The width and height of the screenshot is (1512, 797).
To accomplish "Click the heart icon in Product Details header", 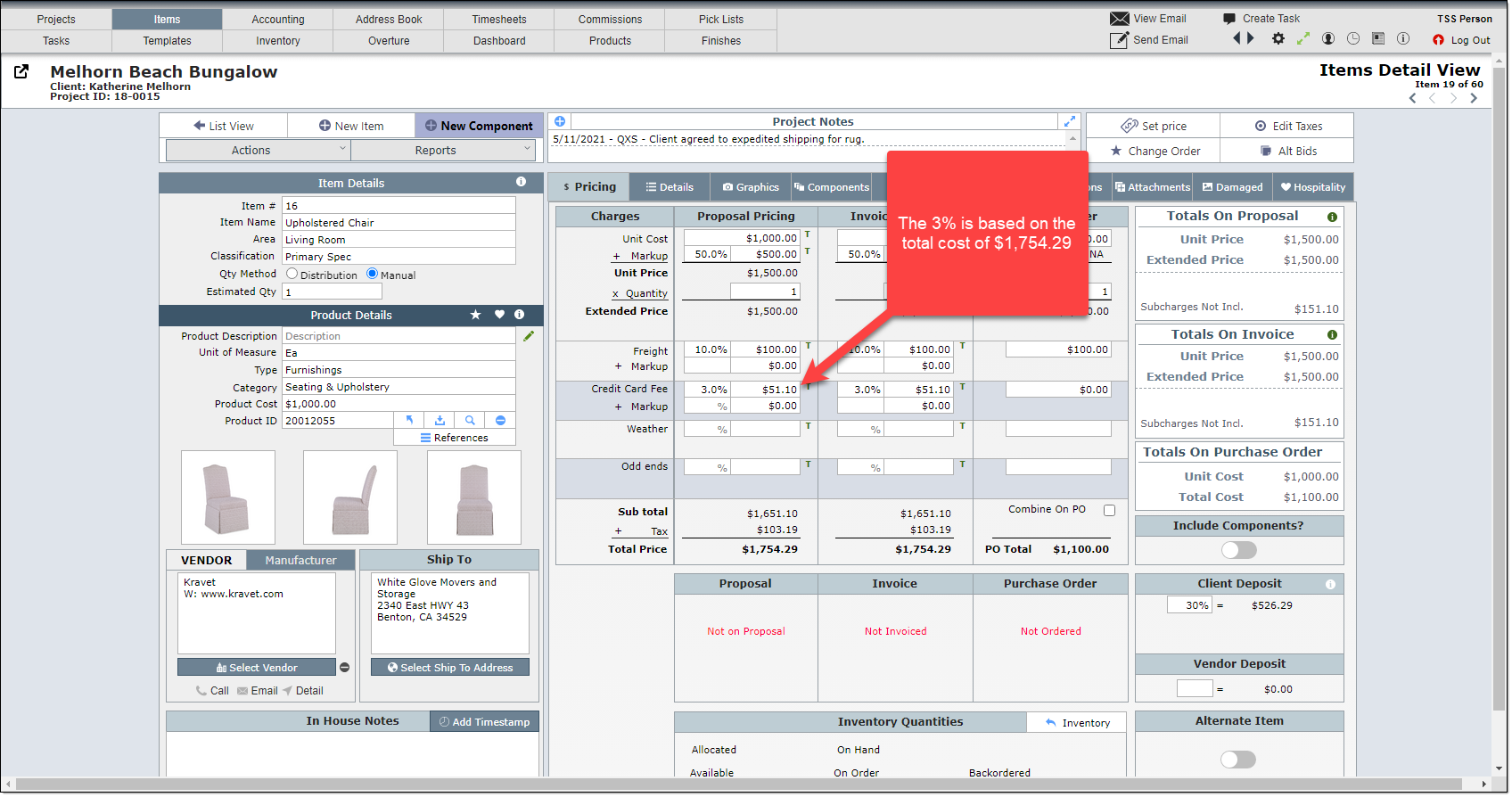I will (499, 315).
